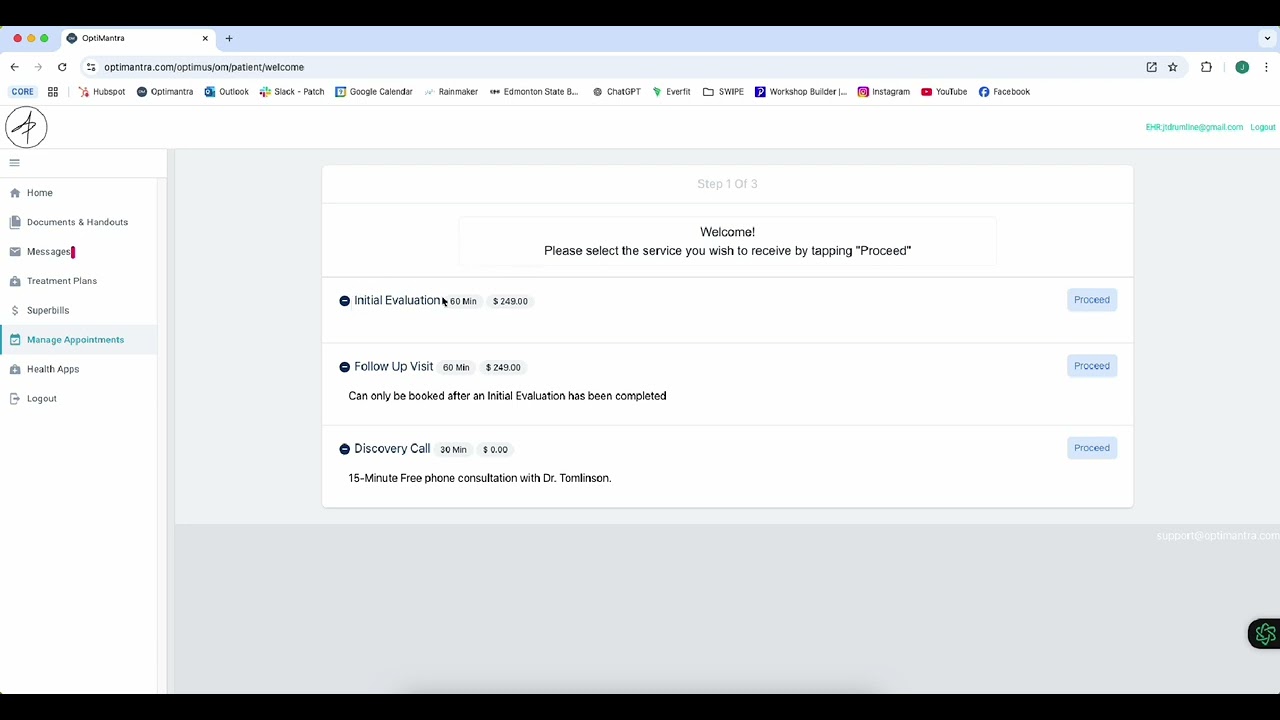Go to Treatment Plans
Viewport: 1280px width, 720px height.
(x=62, y=281)
